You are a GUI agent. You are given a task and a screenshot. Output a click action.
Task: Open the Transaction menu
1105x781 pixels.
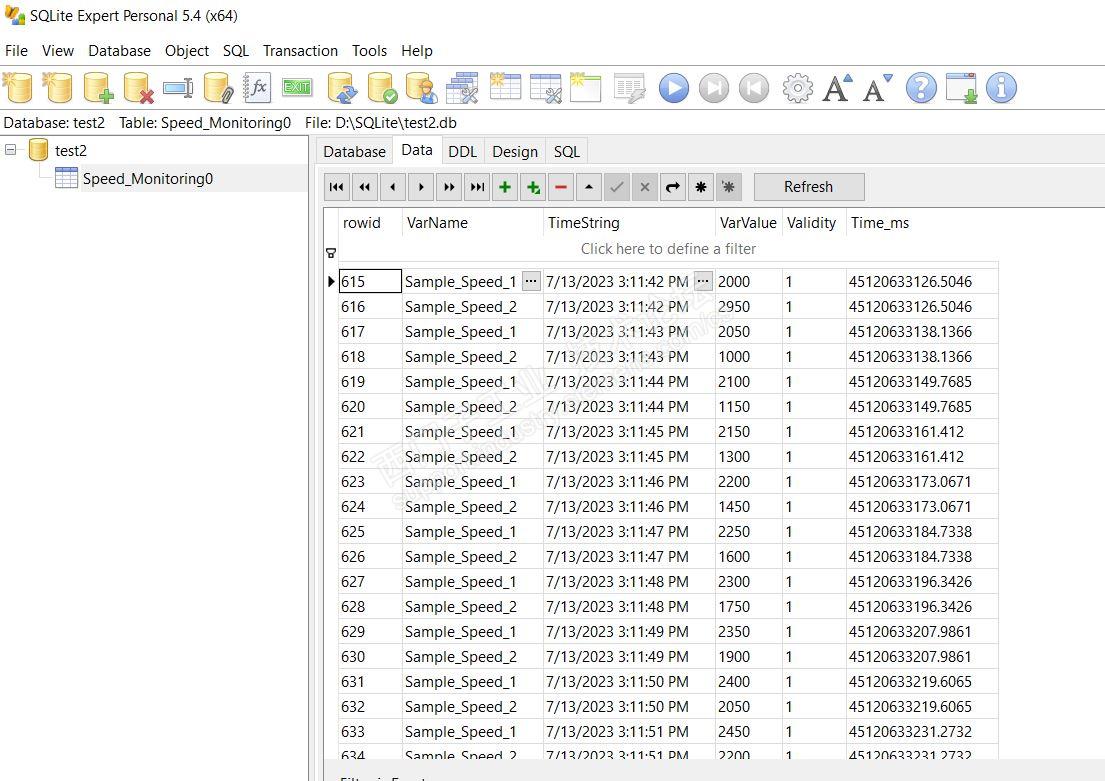pyautogui.click(x=300, y=51)
